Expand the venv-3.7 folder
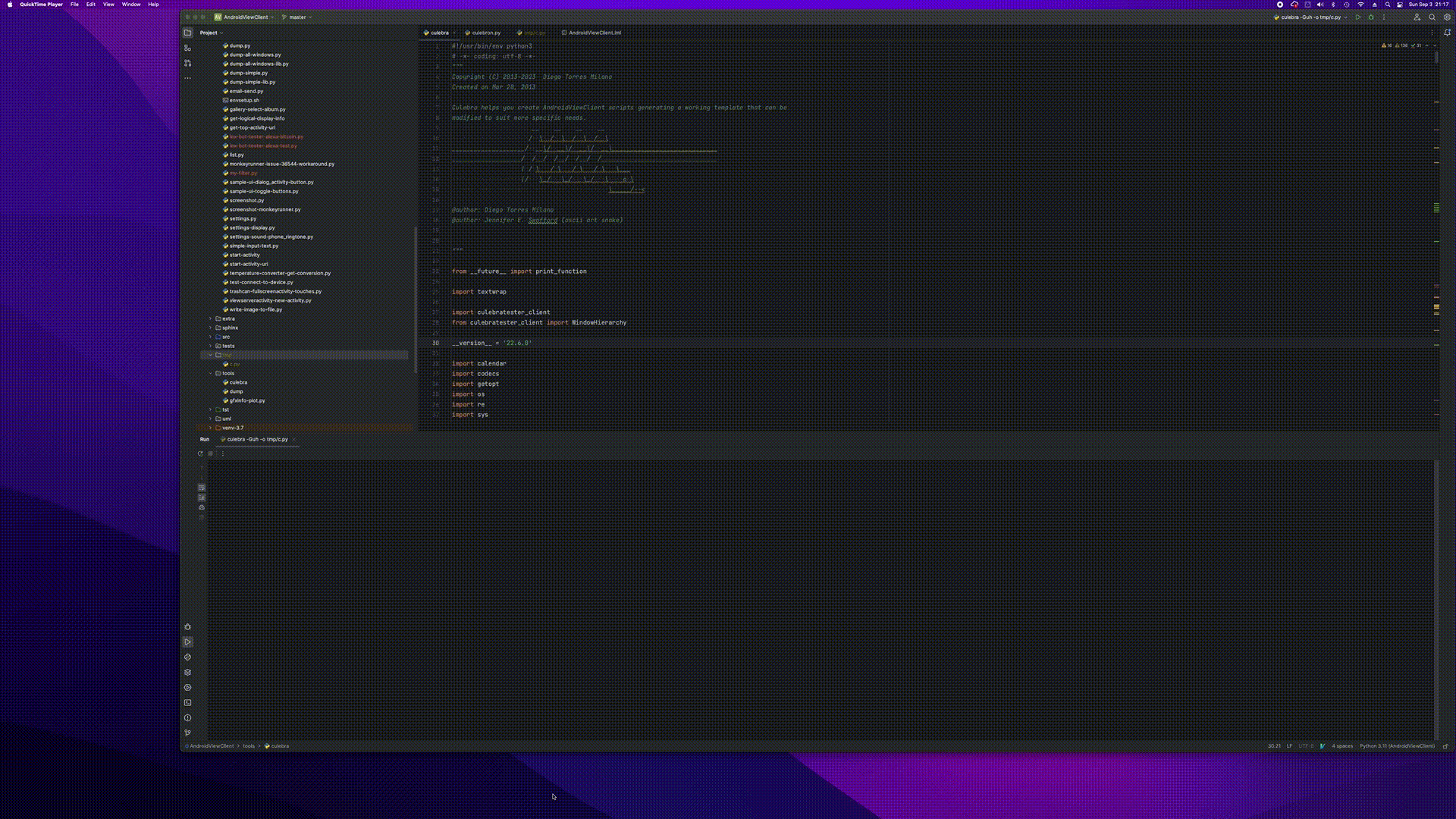The height and width of the screenshot is (819, 1456). 211,428
